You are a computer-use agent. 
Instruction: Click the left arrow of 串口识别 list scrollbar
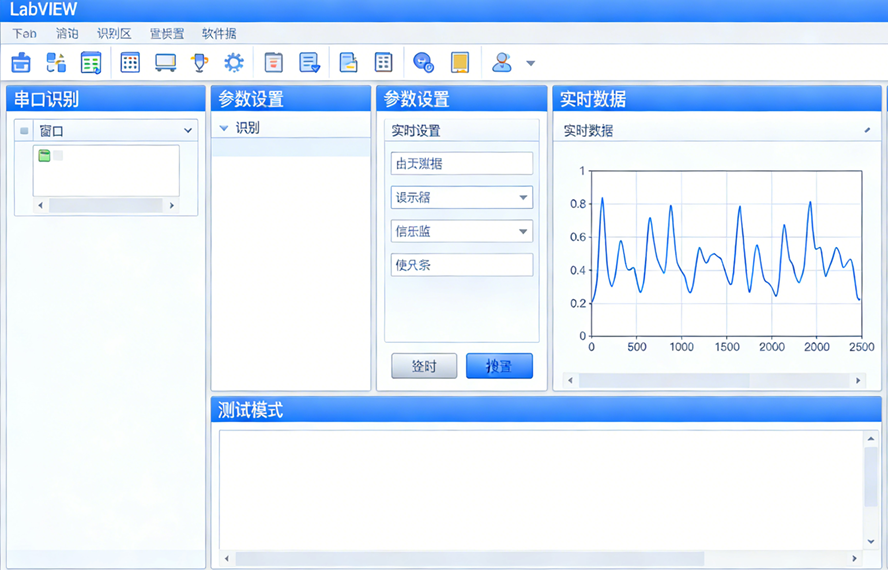[40, 205]
